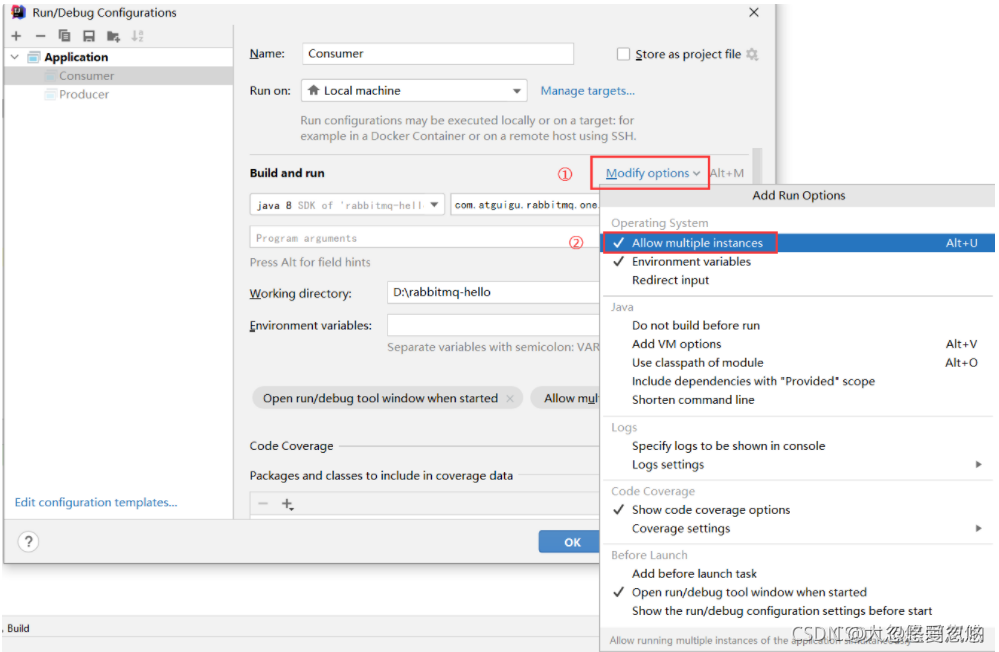Click the 'Code Coverage' section heading
The height and width of the screenshot is (652, 999).
coord(291,446)
